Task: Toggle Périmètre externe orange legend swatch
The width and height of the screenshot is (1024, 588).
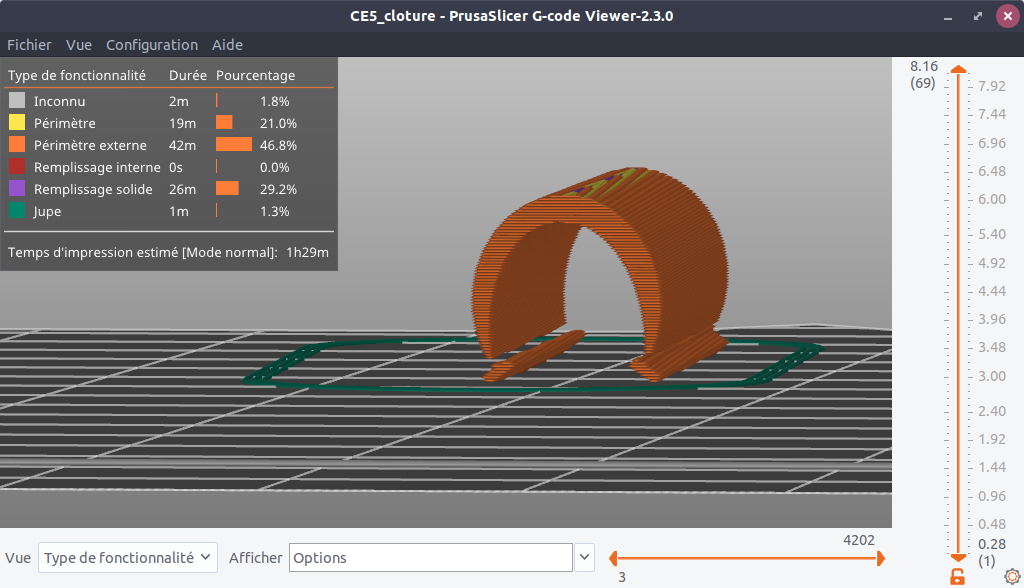Action: click(x=17, y=144)
